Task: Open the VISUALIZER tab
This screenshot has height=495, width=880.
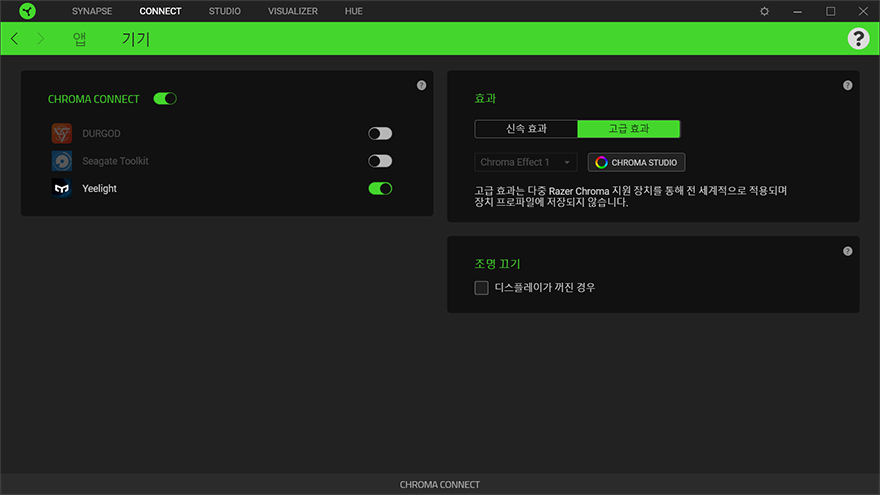Action: [292, 11]
